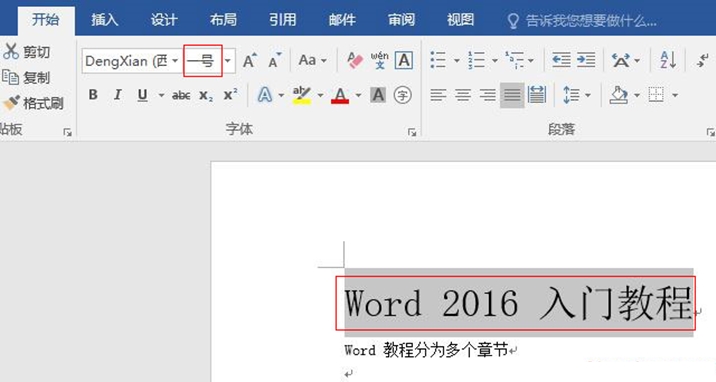Screen dimensions: 716x382
Task: Expand the borders dropdown arrow
Action: (674, 95)
